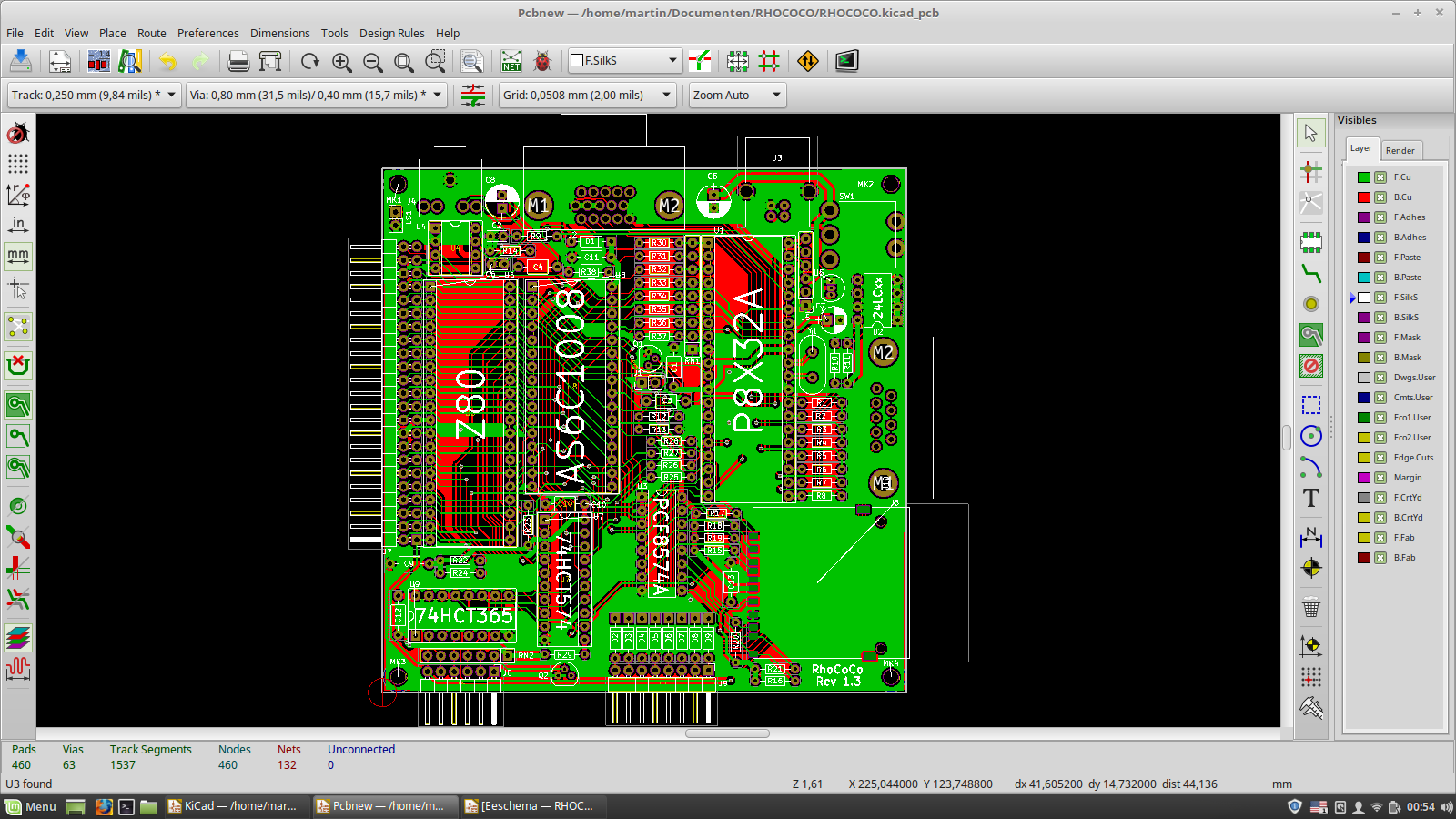Toggle grid display icon
The image size is (1456, 819).
[18, 164]
